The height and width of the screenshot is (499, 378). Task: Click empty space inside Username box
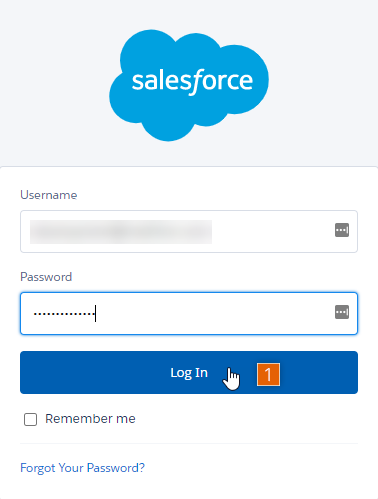273,231
